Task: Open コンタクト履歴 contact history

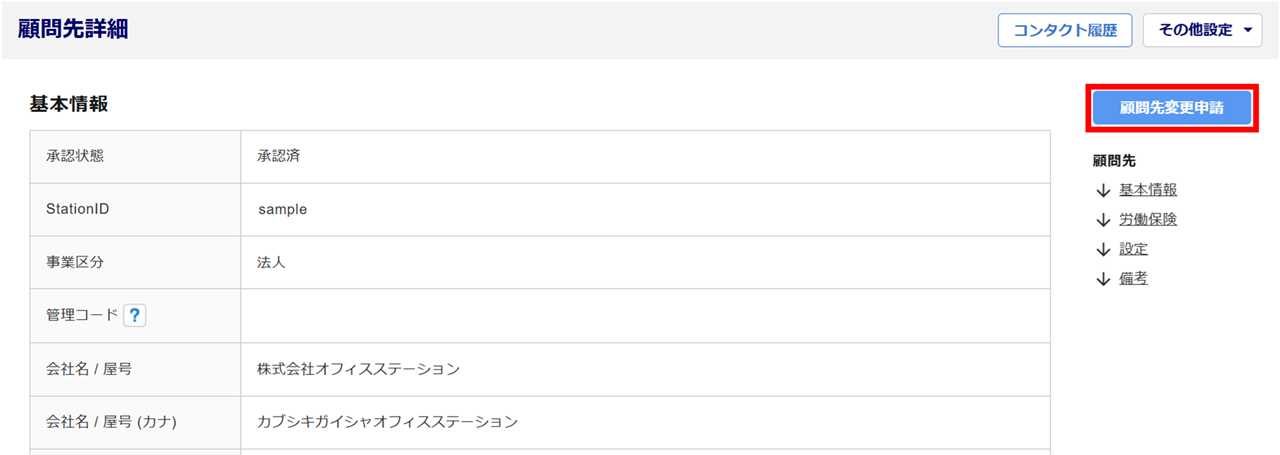Action: click(x=1064, y=30)
